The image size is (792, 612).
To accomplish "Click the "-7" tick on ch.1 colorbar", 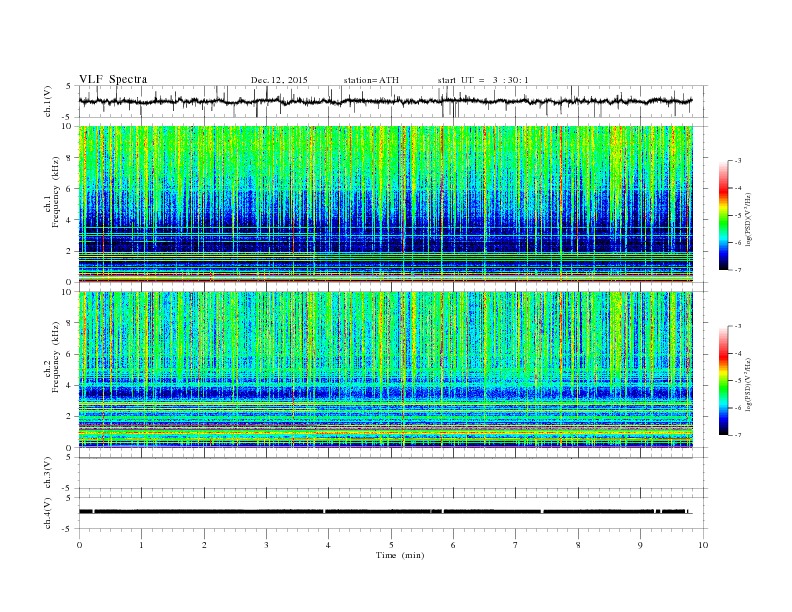I will click(x=738, y=270).
